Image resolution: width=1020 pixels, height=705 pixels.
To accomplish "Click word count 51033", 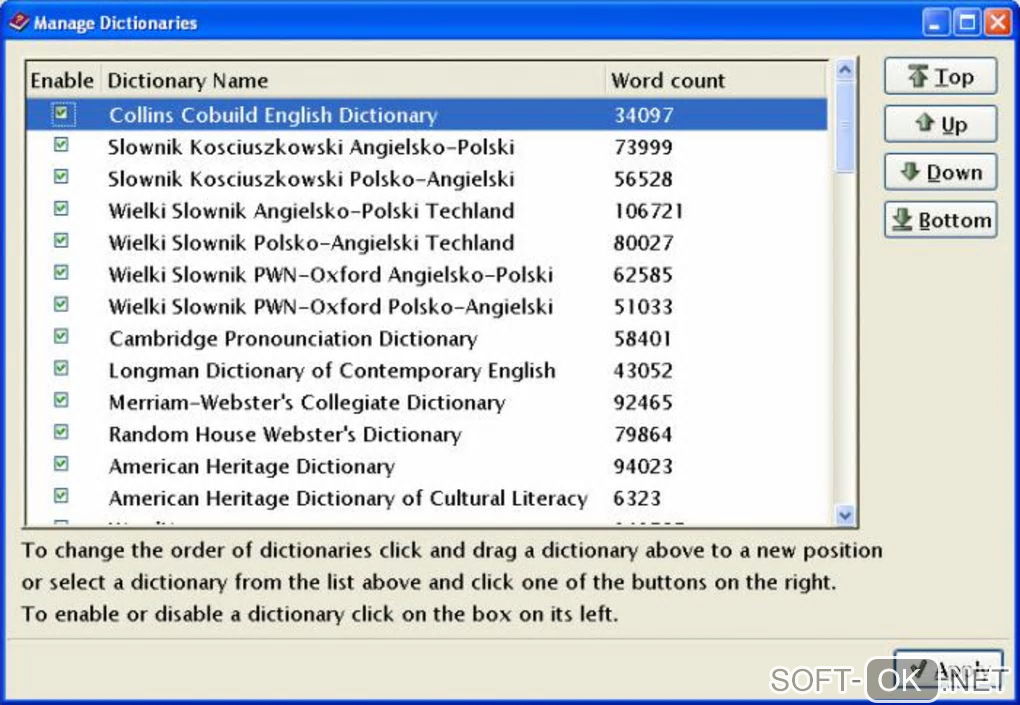I will click(x=643, y=306).
